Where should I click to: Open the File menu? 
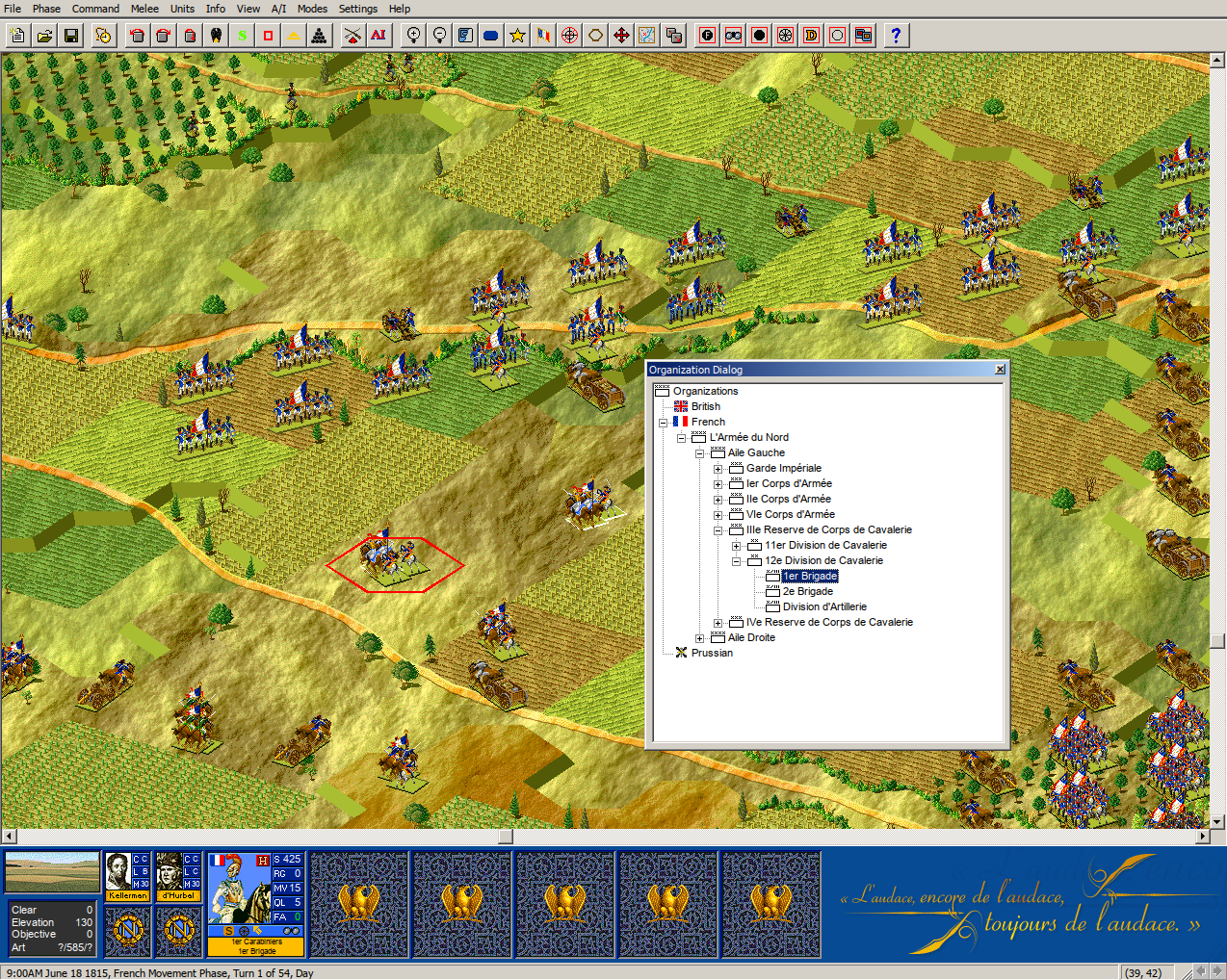(x=13, y=9)
